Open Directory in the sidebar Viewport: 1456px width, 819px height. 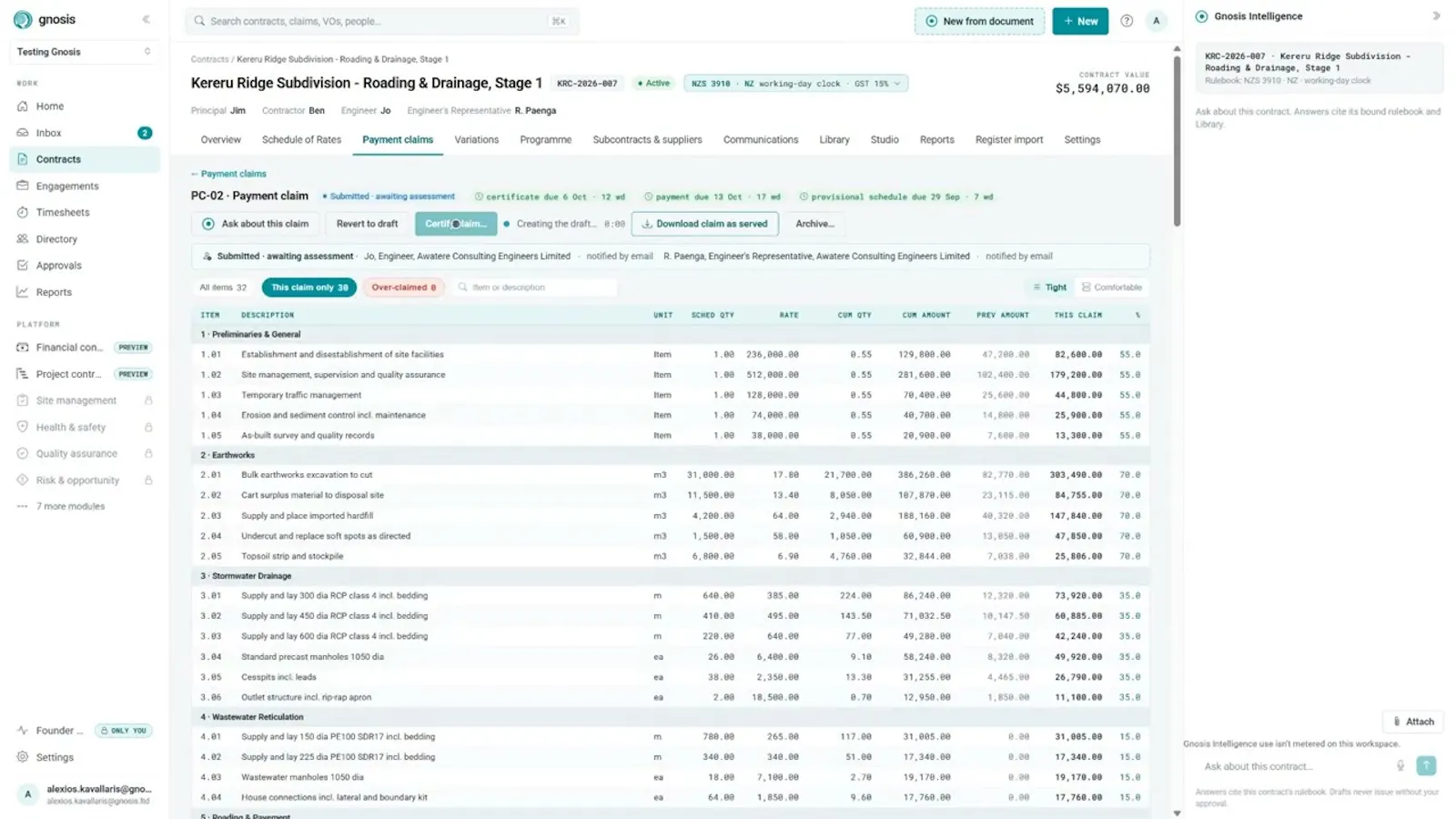[85, 239]
